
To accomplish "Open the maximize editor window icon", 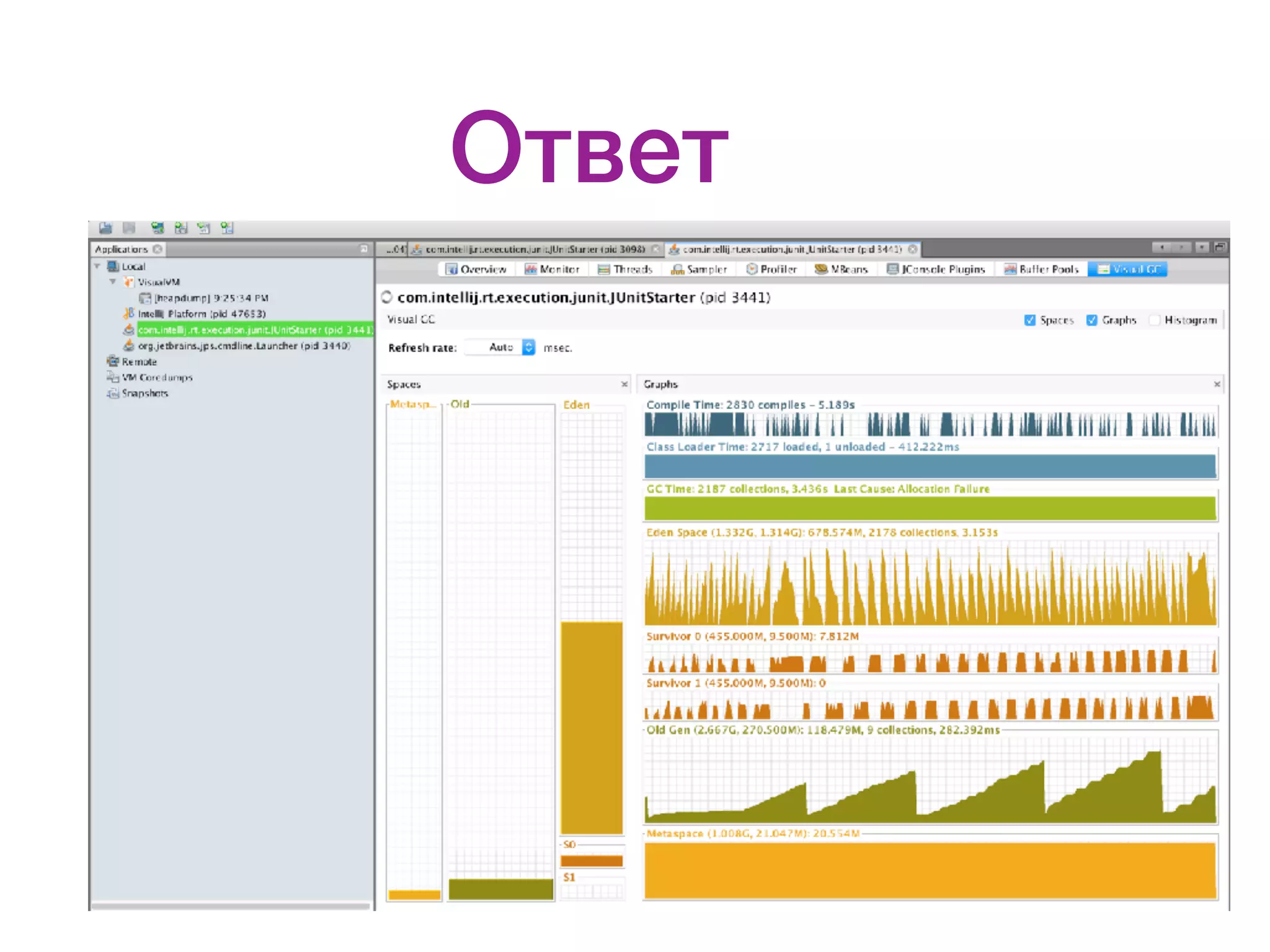I will click(1219, 248).
